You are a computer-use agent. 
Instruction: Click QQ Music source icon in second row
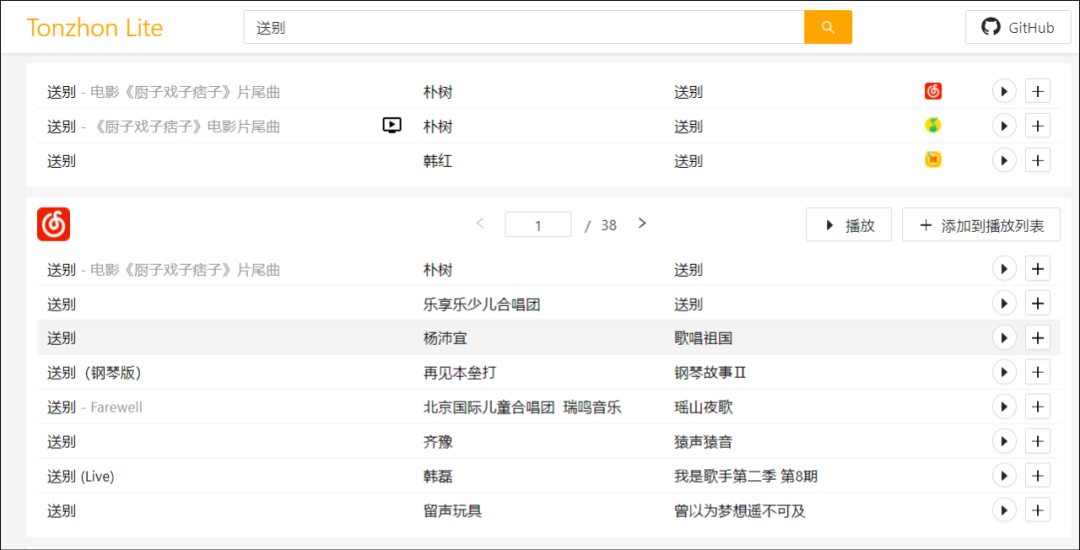coord(933,126)
